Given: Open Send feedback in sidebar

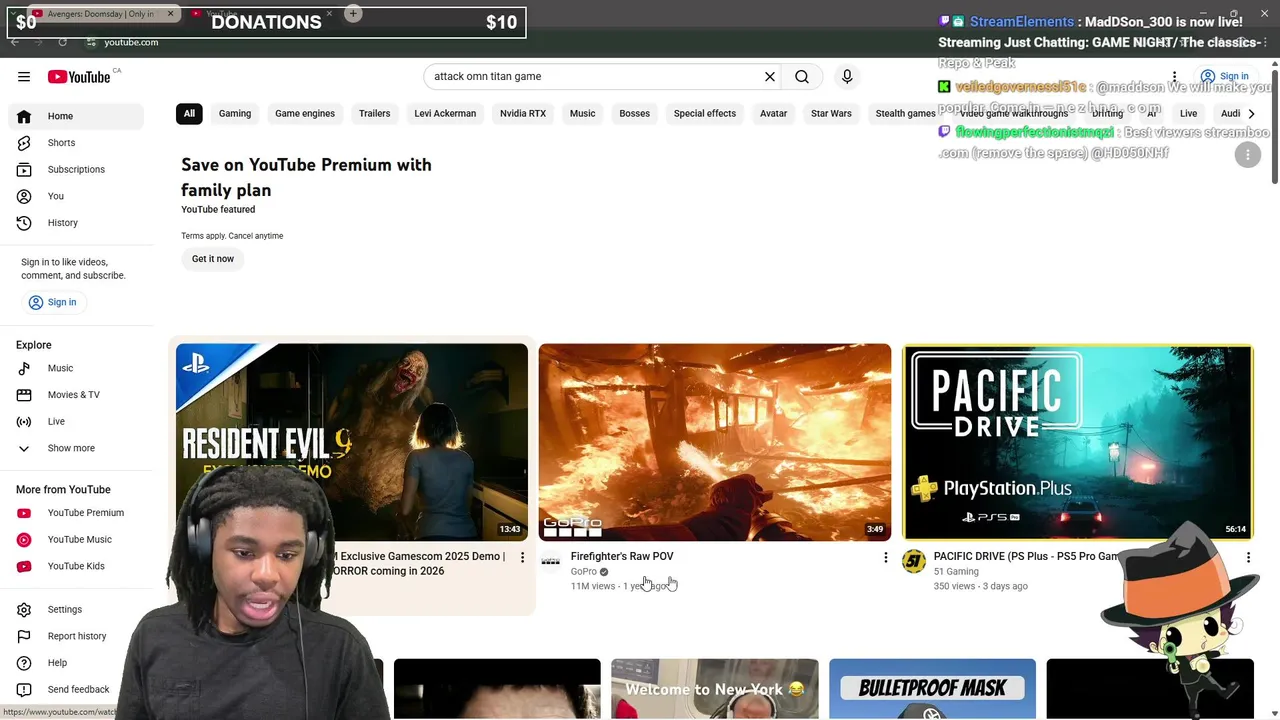Looking at the screenshot, I should pos(76,690).
